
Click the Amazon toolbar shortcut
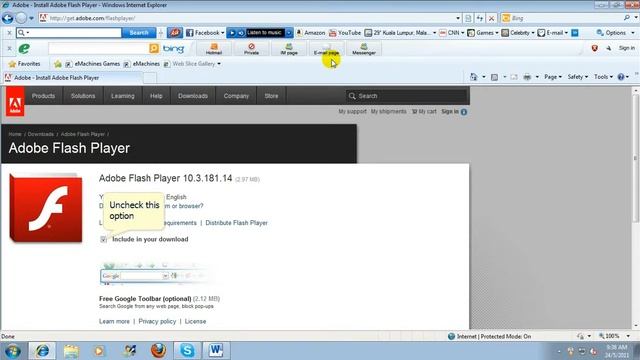coord(311,33)
